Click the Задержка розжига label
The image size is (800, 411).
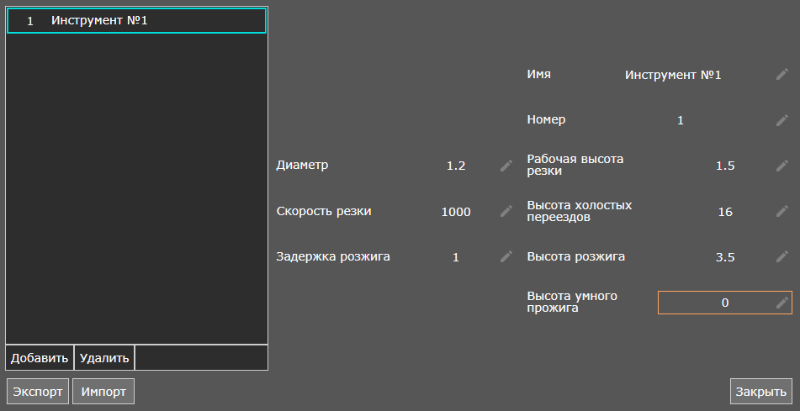click(x=333, y=256)
